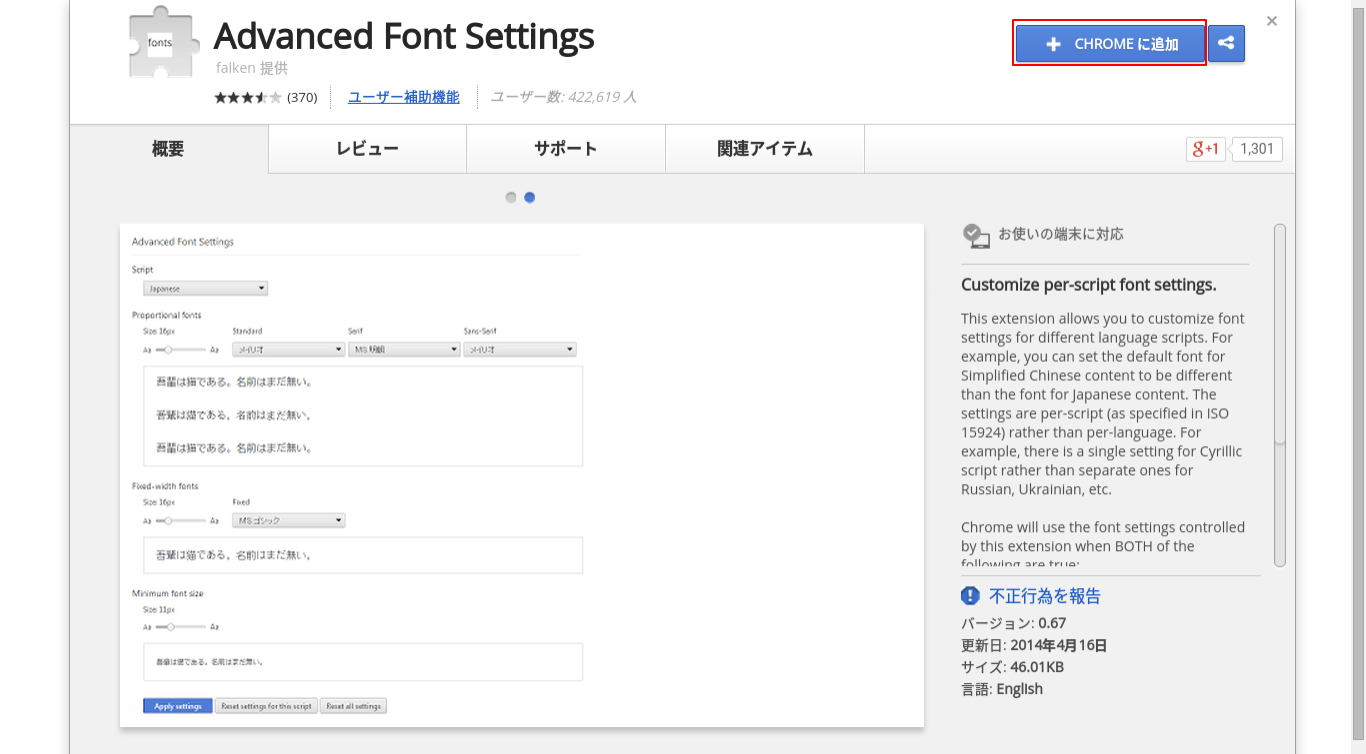Click Reset settings for this script button
The width and height of the screenshot is (1366, 754).
tap(267, 706)
